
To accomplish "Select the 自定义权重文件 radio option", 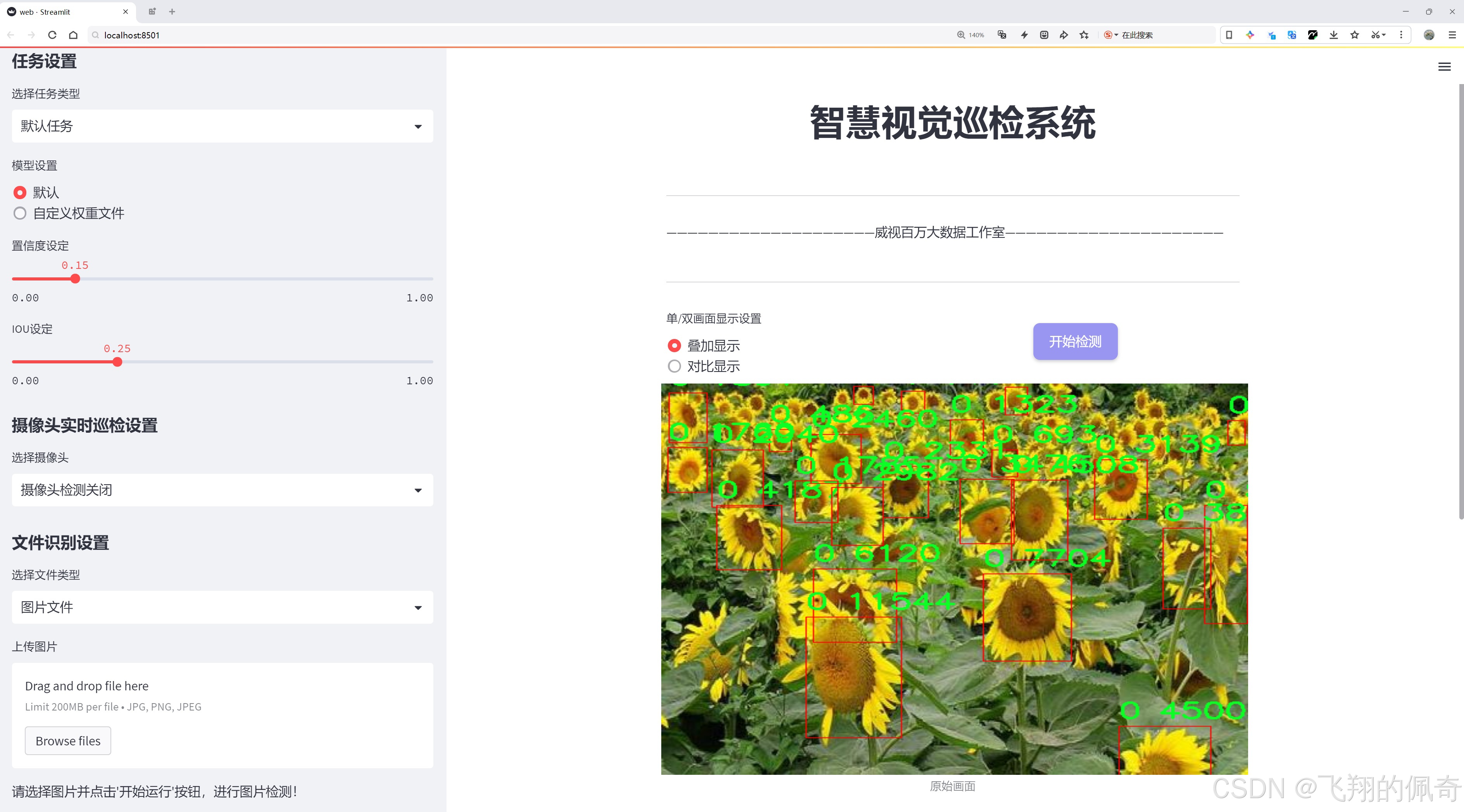I will pos(20,213).
